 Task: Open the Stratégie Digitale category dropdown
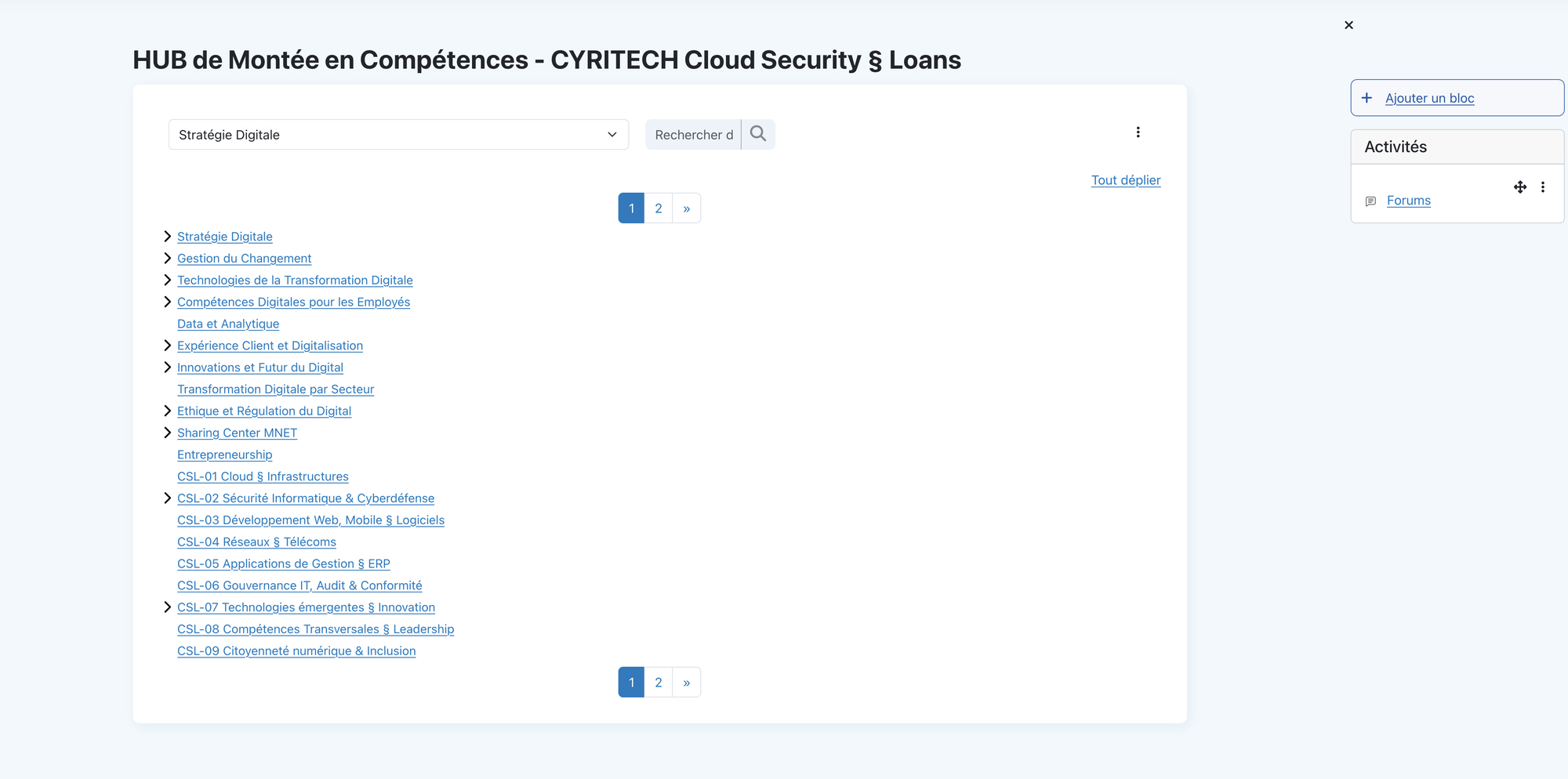coord(398,135)
